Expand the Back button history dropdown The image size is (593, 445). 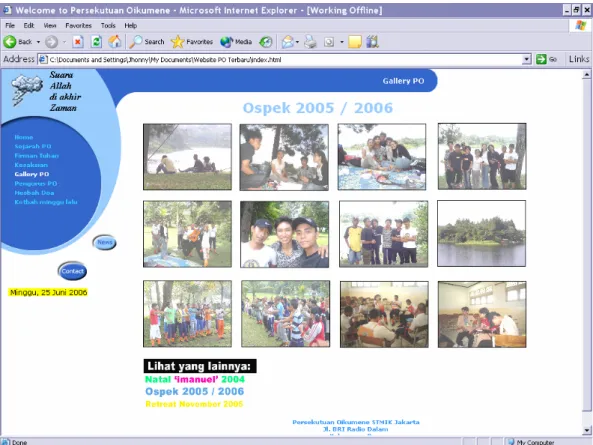coord(38,42)
